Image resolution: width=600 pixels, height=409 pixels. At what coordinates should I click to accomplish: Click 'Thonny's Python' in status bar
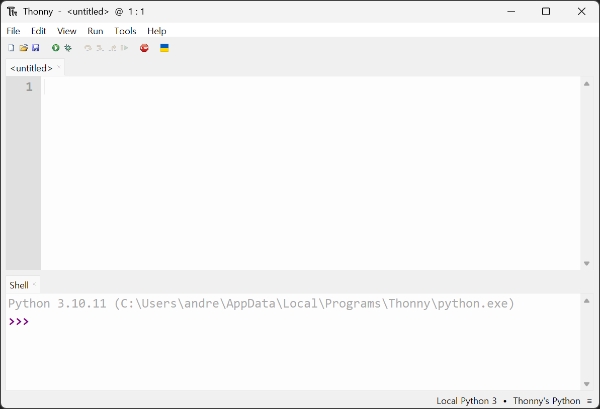[546, 401]
